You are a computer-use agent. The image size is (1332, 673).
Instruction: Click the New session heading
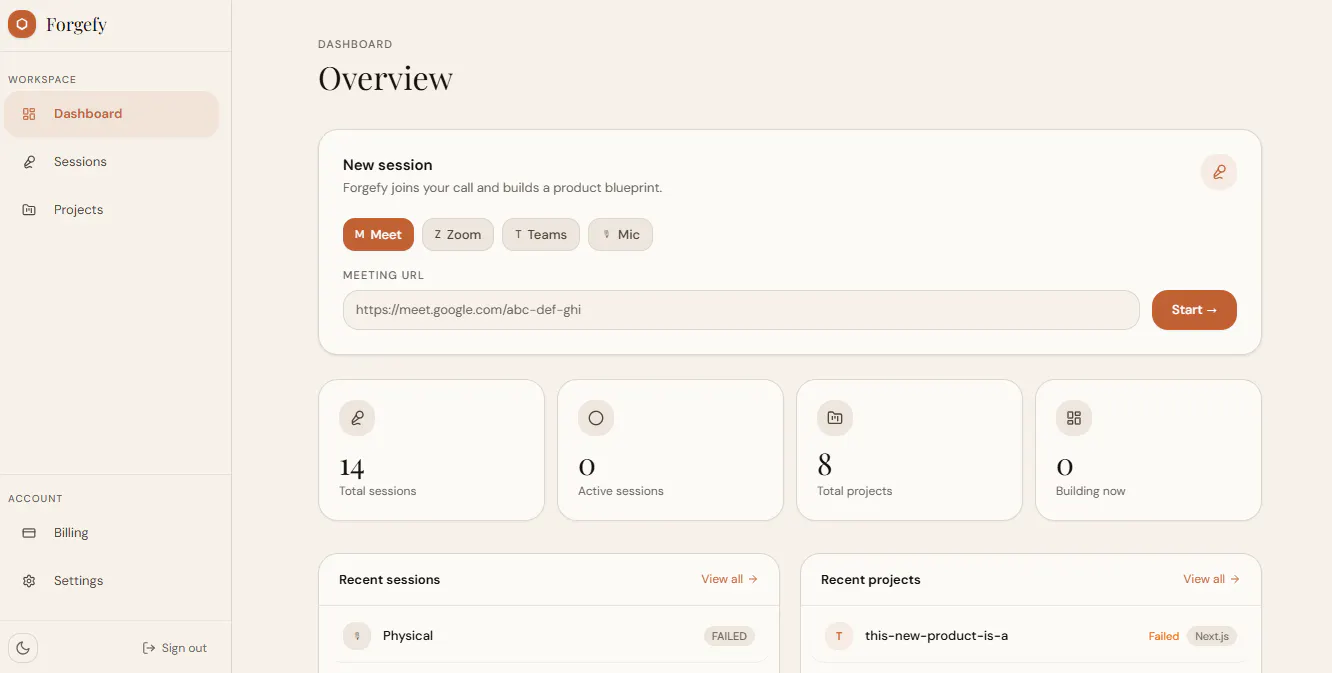[388, 165]
